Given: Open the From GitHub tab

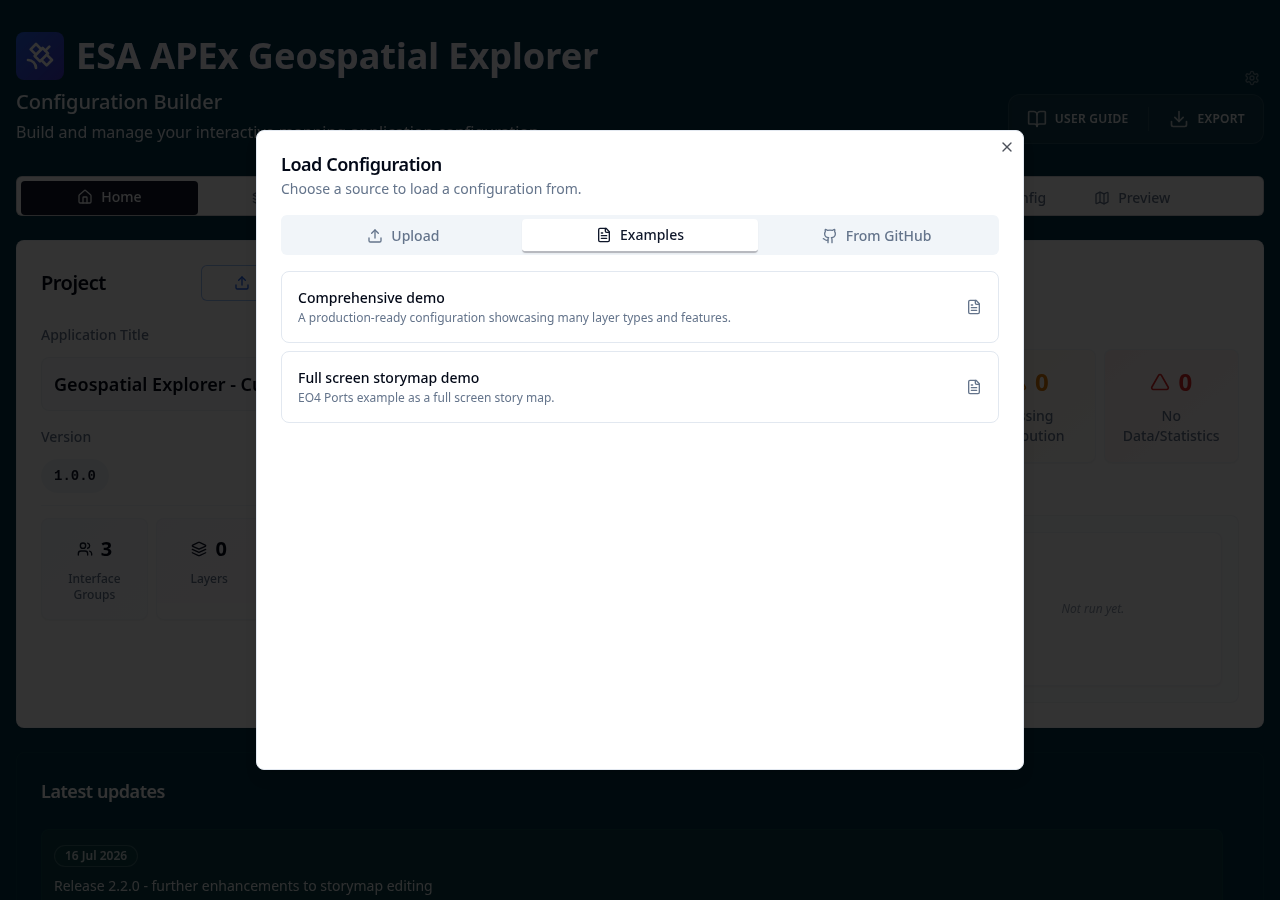Looking at the screenshot, I should tap(876, 236).
